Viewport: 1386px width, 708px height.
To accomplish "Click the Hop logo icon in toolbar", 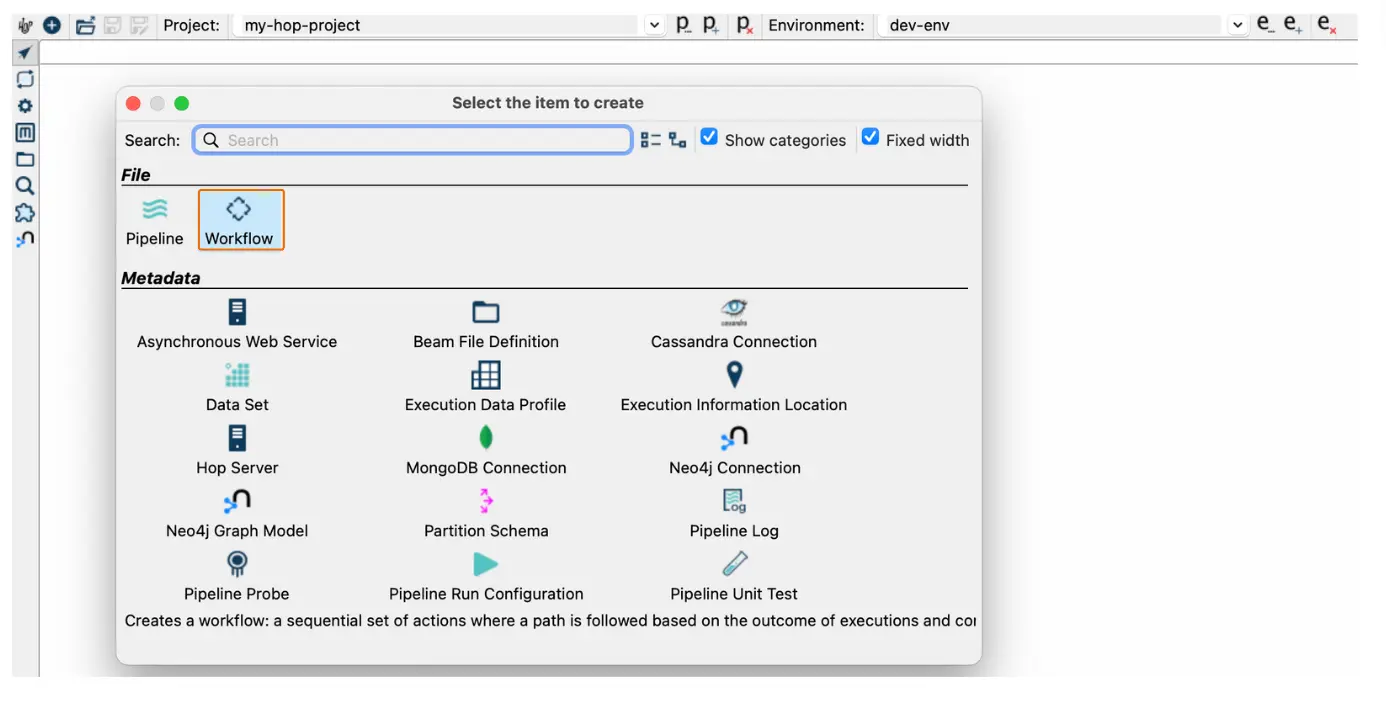I will [26, 25].
